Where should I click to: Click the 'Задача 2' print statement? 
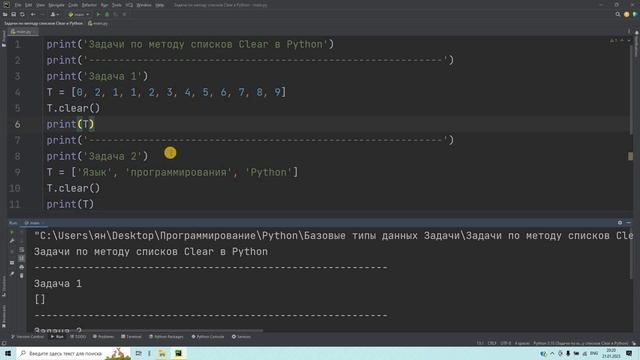click(97, 156)
